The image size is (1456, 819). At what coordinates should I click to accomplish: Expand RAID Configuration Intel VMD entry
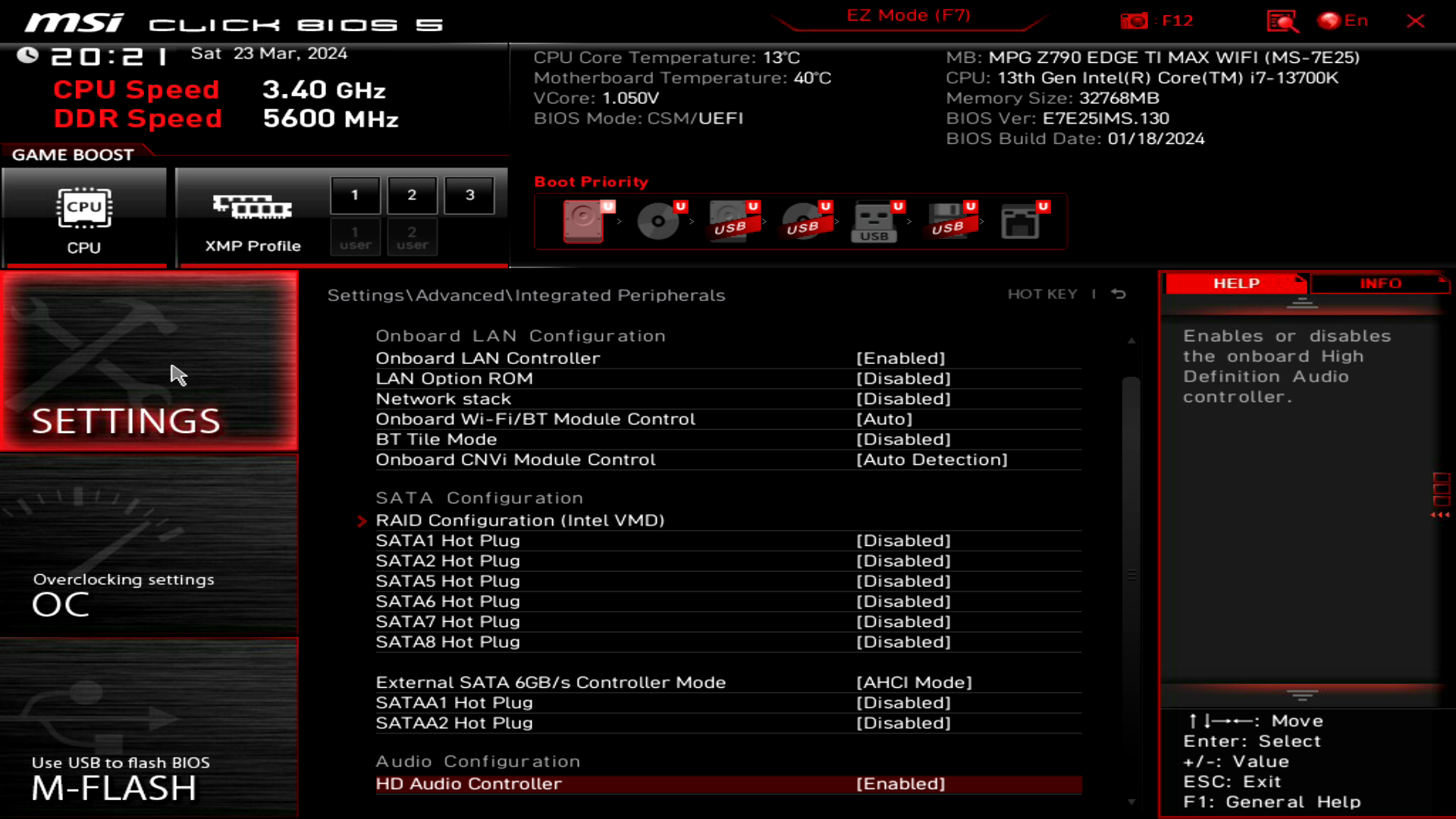point(520,520)
